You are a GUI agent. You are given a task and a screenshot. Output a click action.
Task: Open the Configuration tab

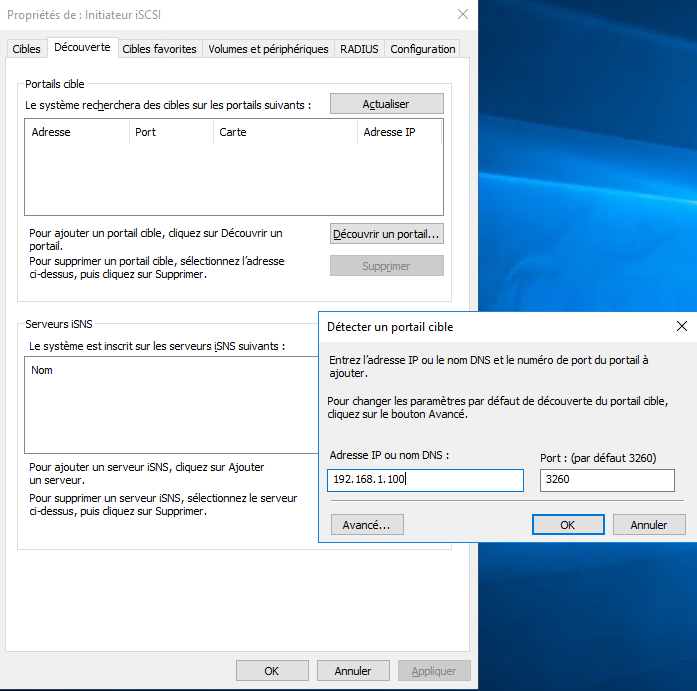[x=422, y=49]
